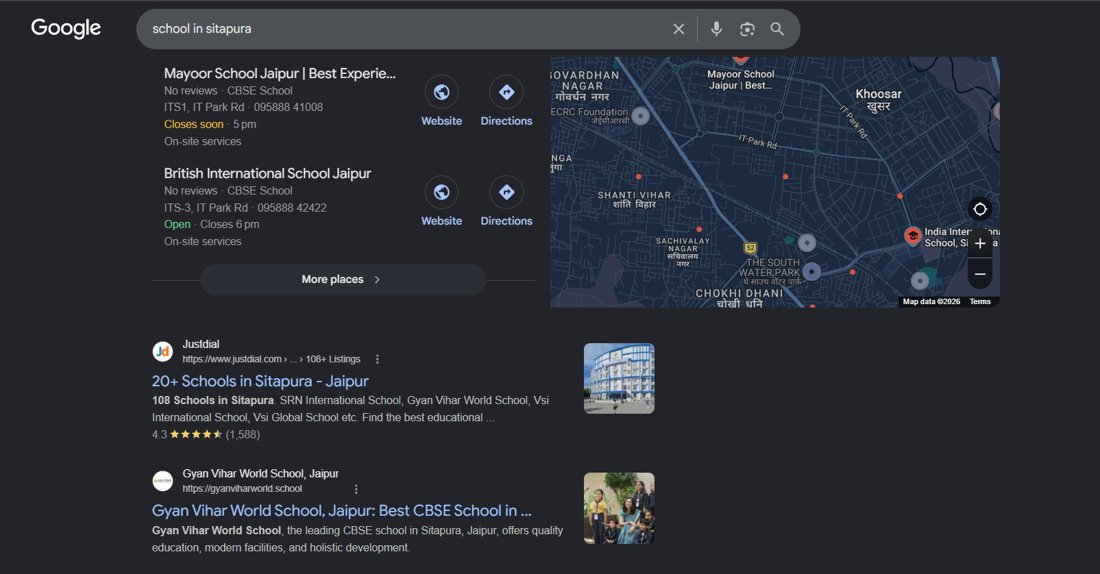Select the grey map marker near ECRC Foundation
Screen dimensions: 1100x574
pos(640,116)
